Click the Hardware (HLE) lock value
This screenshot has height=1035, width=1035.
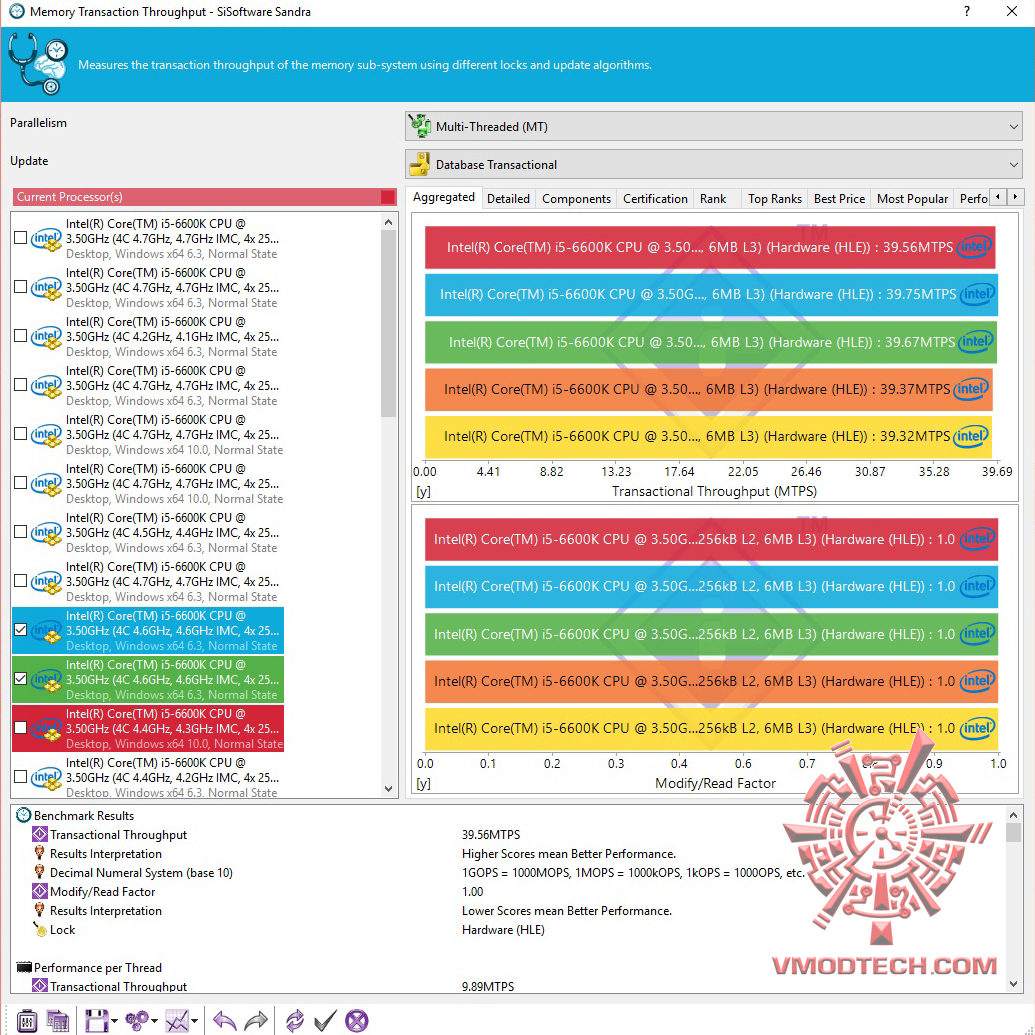503,929
